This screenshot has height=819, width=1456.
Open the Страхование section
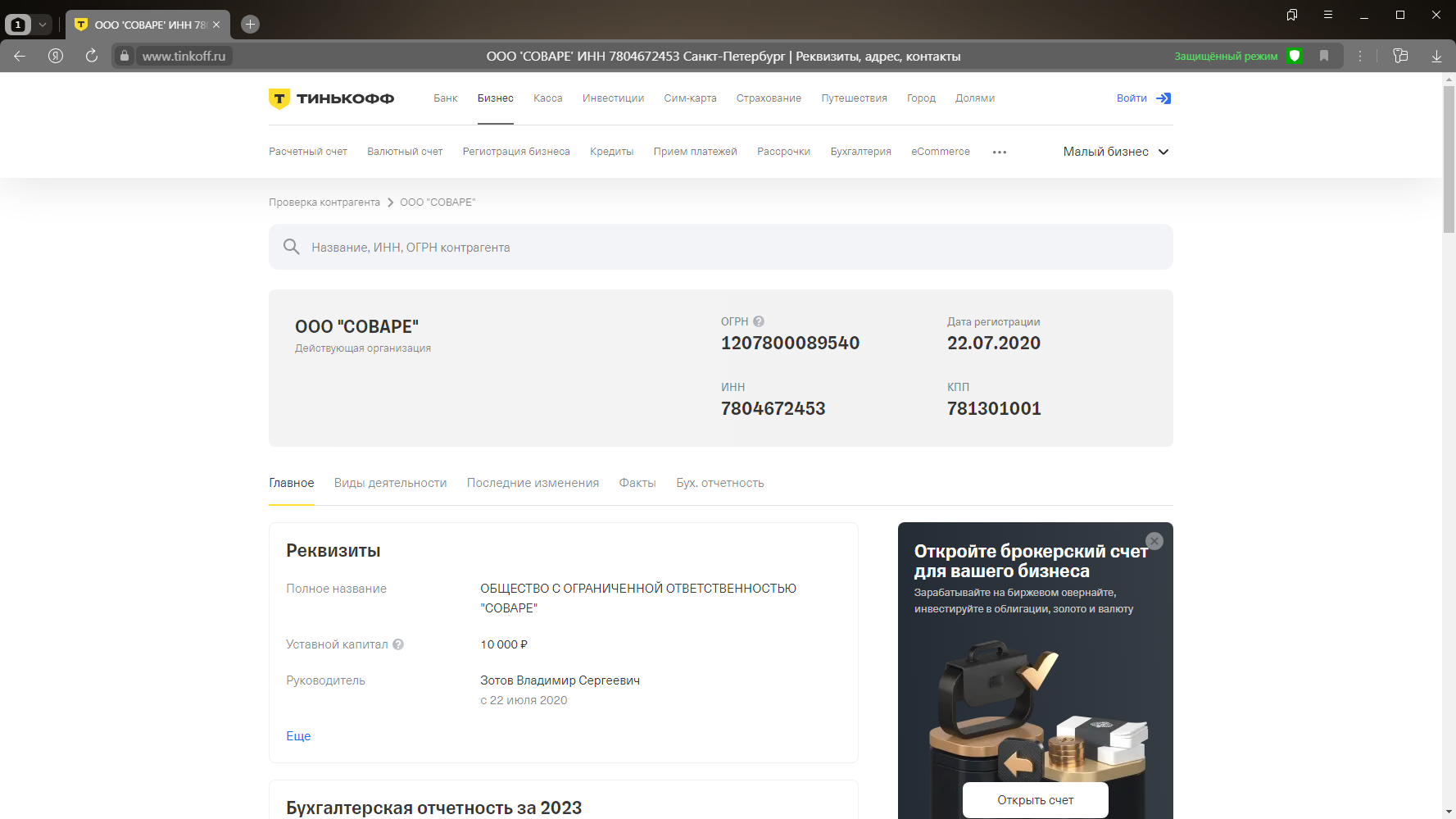coord(769,98)
